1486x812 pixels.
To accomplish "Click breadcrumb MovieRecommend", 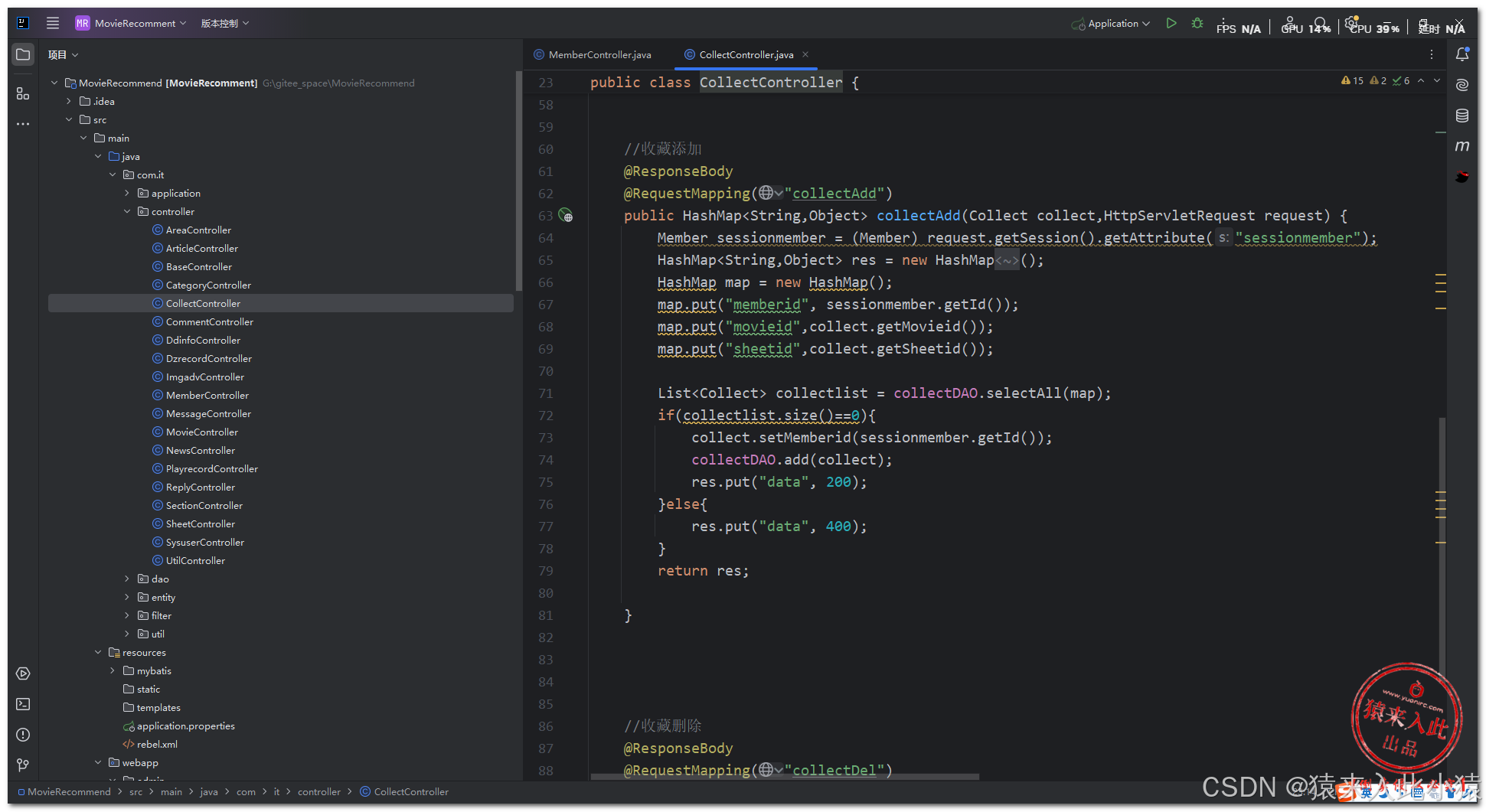I will pos(69,791).
